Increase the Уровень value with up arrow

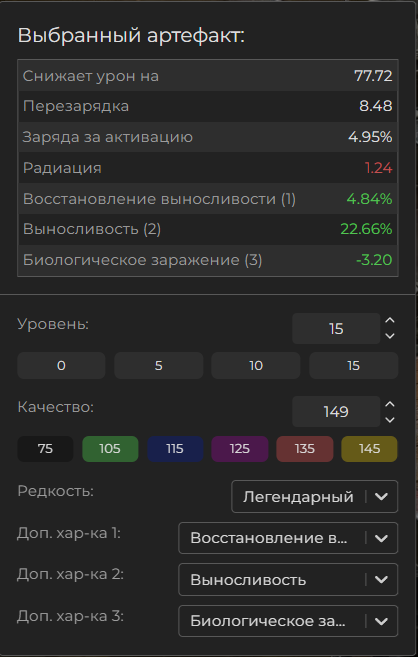(x=390, y=321)
